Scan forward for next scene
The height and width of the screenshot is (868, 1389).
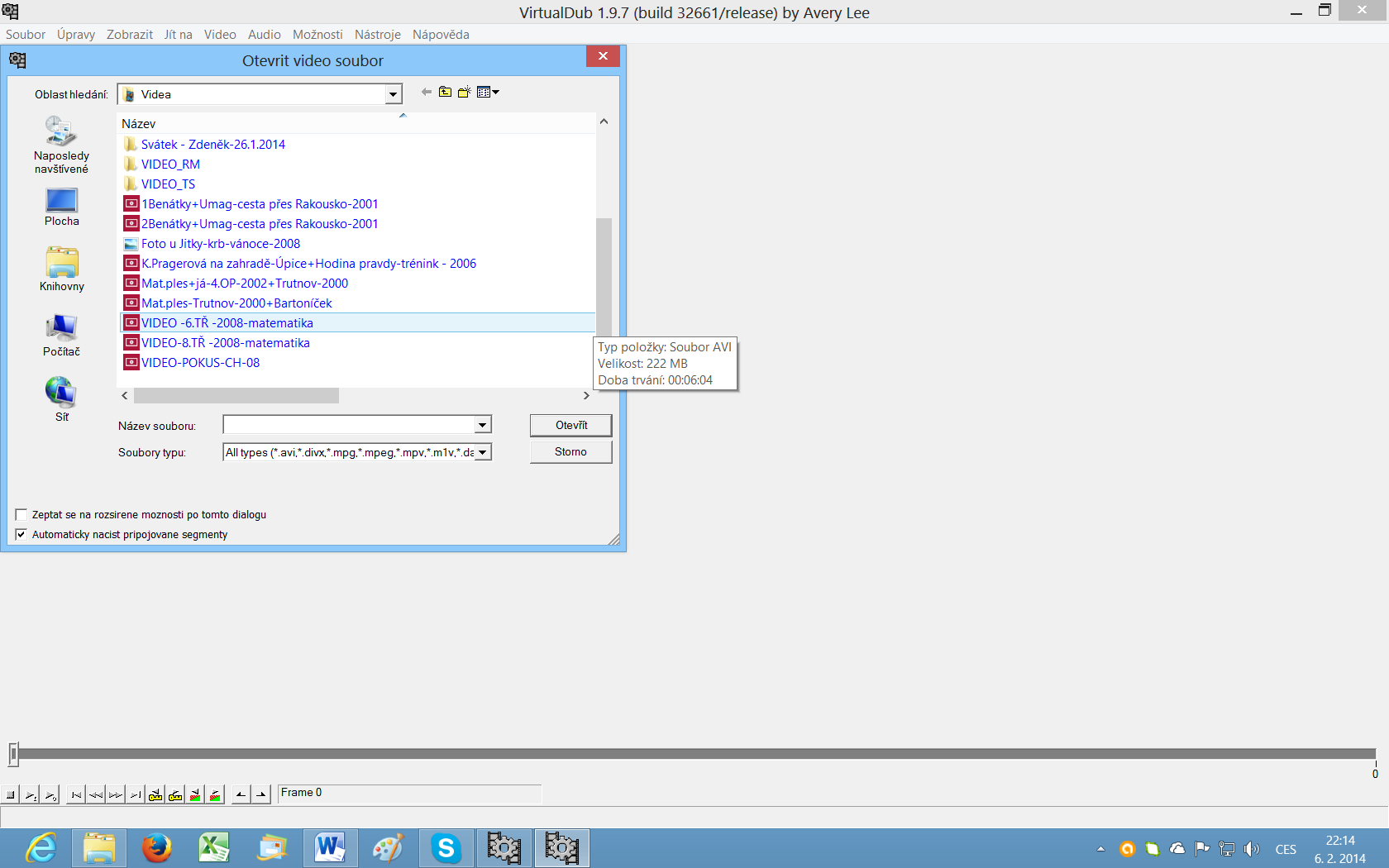click(x=215, y=795)
